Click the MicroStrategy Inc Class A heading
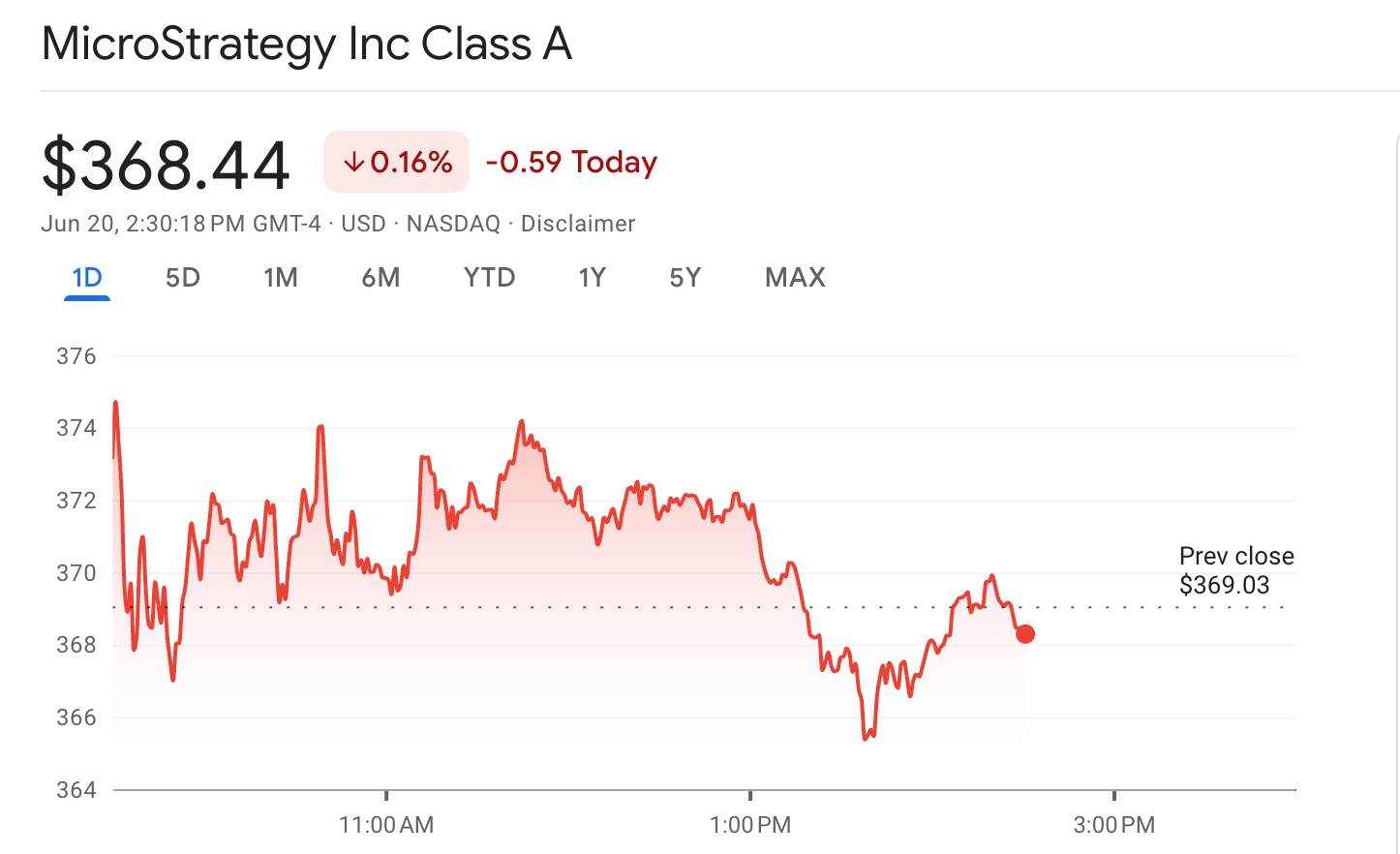The width and height of the screenshot is (1400, 854). [x=307, y=45]
